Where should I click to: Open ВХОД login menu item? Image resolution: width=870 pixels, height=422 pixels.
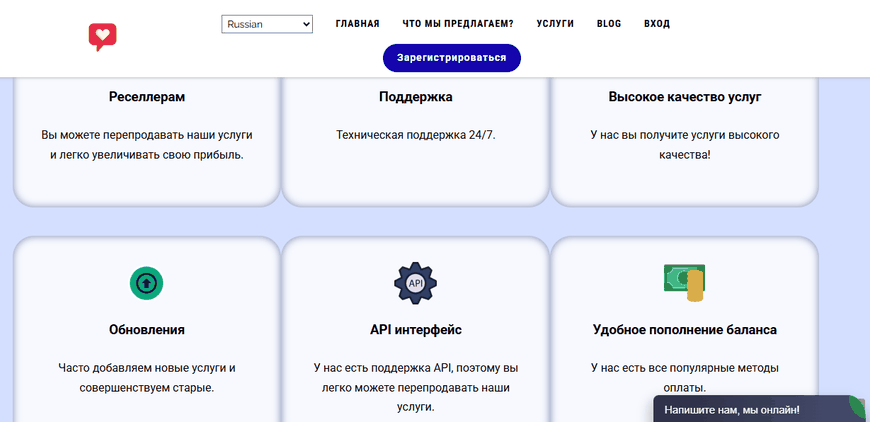(x=657, y=24)
